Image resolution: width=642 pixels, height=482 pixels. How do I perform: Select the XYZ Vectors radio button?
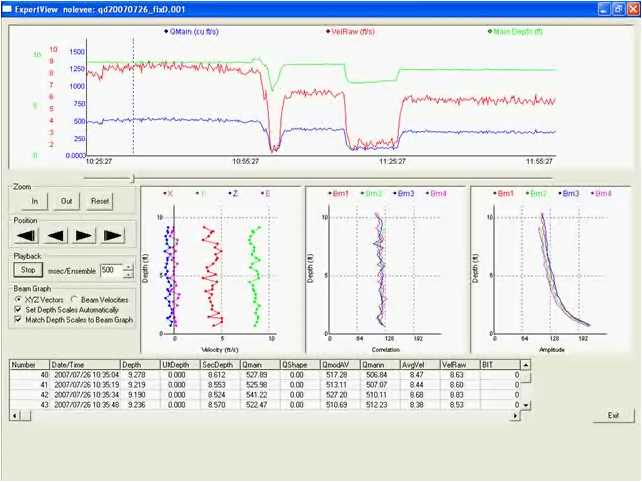point(18,300)
